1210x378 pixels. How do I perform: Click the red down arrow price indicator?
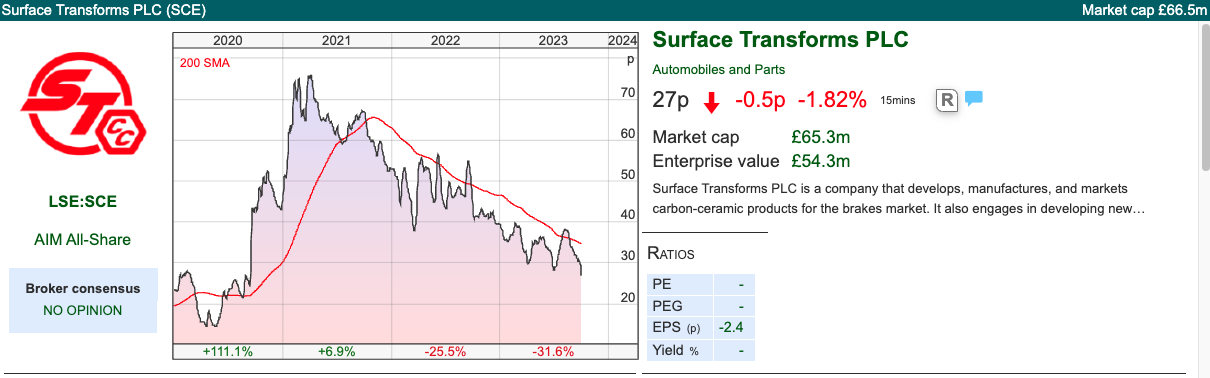tap(711, 101)
